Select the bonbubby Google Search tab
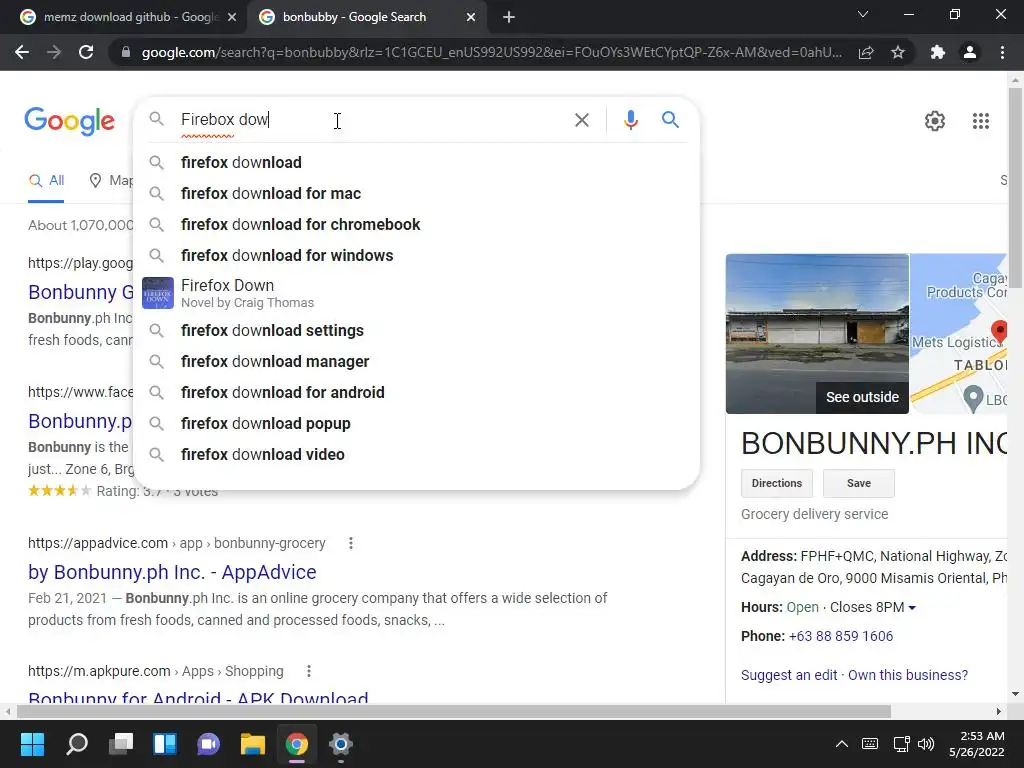The height and width of the screenshot is (768, 1024). [x=366, y=17]
